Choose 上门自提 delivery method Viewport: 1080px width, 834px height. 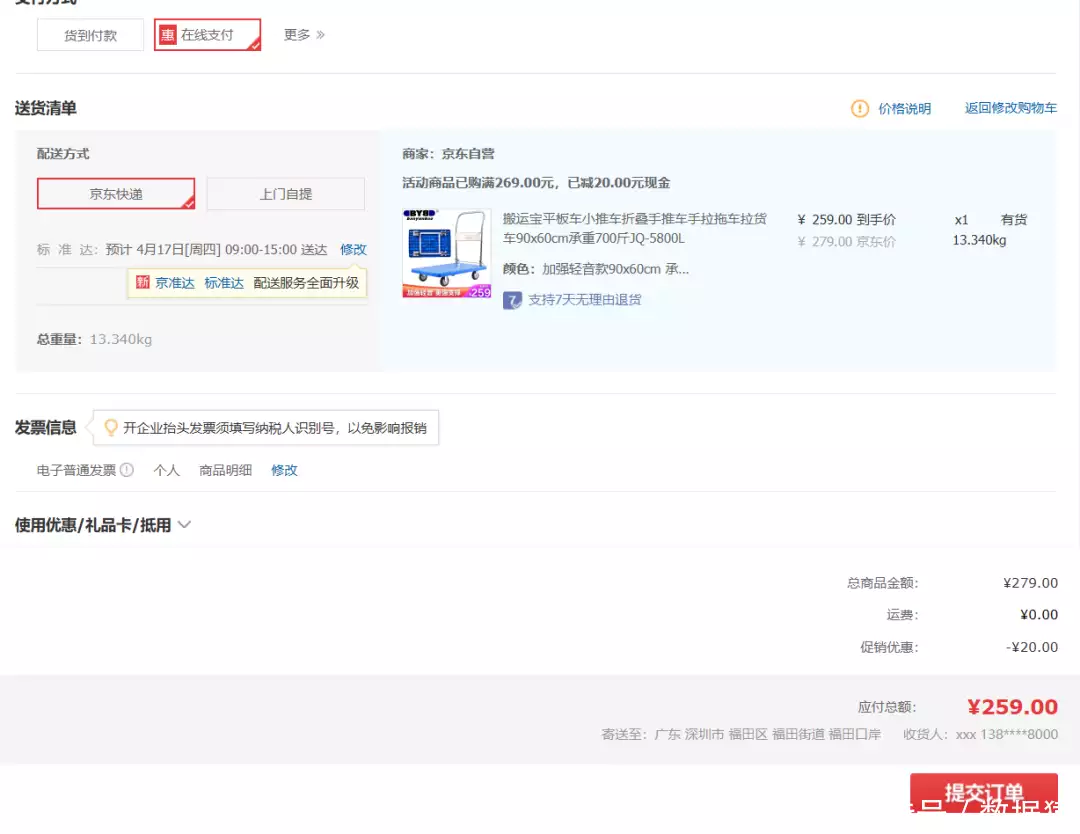click(x=286, y=194)
